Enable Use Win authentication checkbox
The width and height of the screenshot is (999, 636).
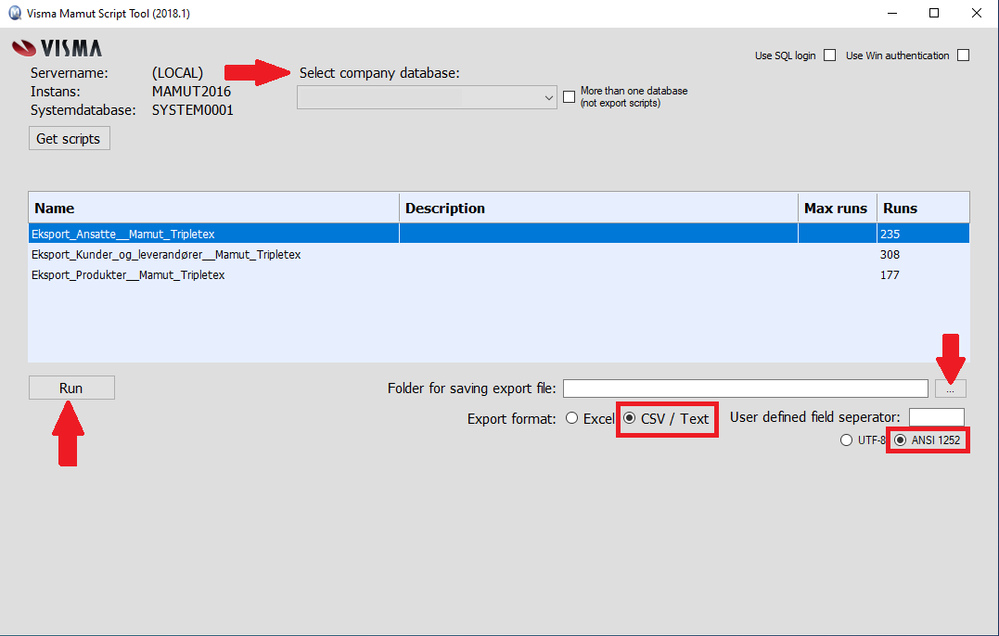[963, 55]
